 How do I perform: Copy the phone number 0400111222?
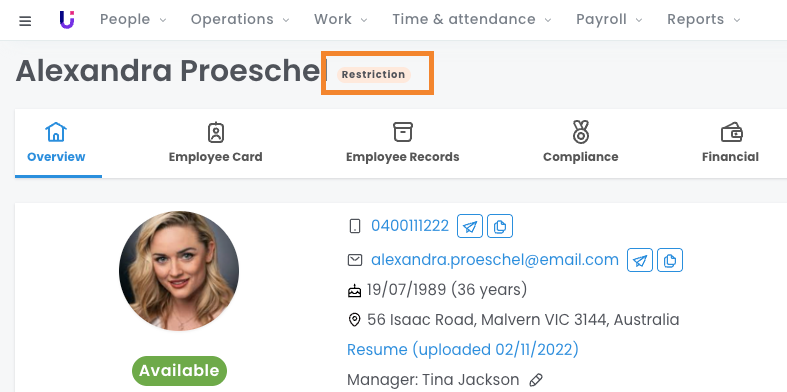pos(500,226)
